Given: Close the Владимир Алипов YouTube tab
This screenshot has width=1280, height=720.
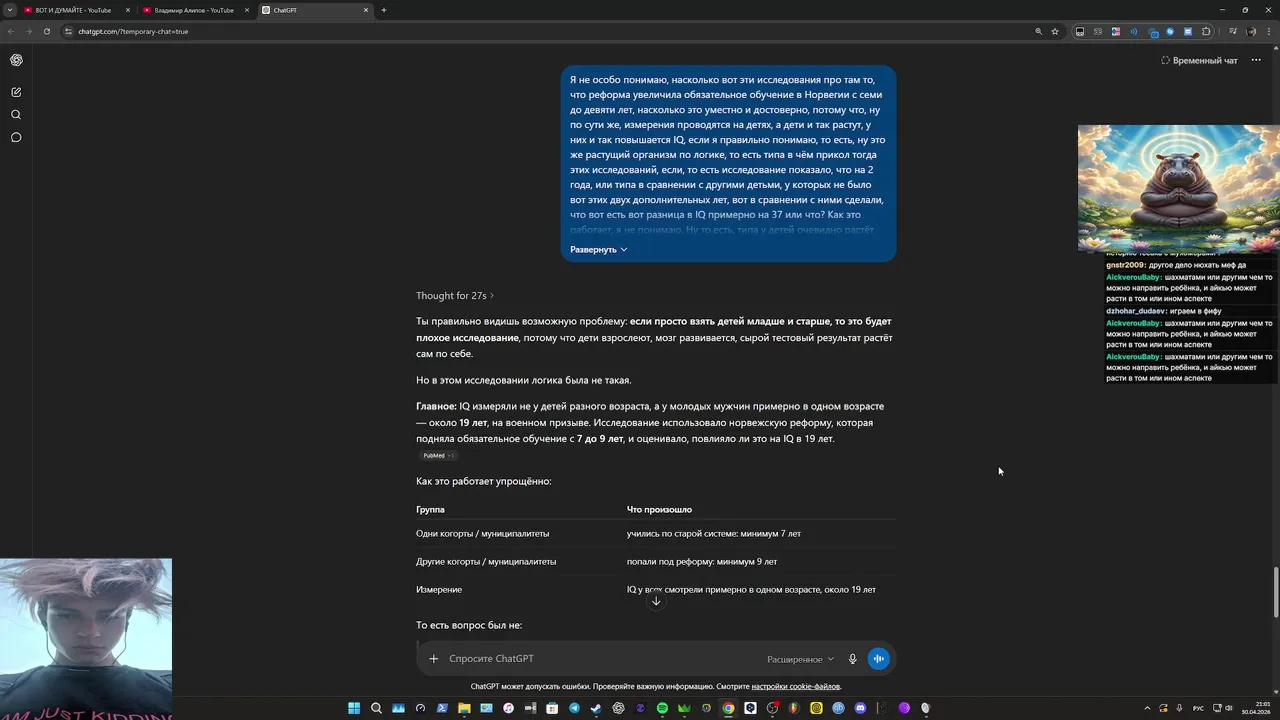Looking at the screenshot, I should tap(246, 10).
